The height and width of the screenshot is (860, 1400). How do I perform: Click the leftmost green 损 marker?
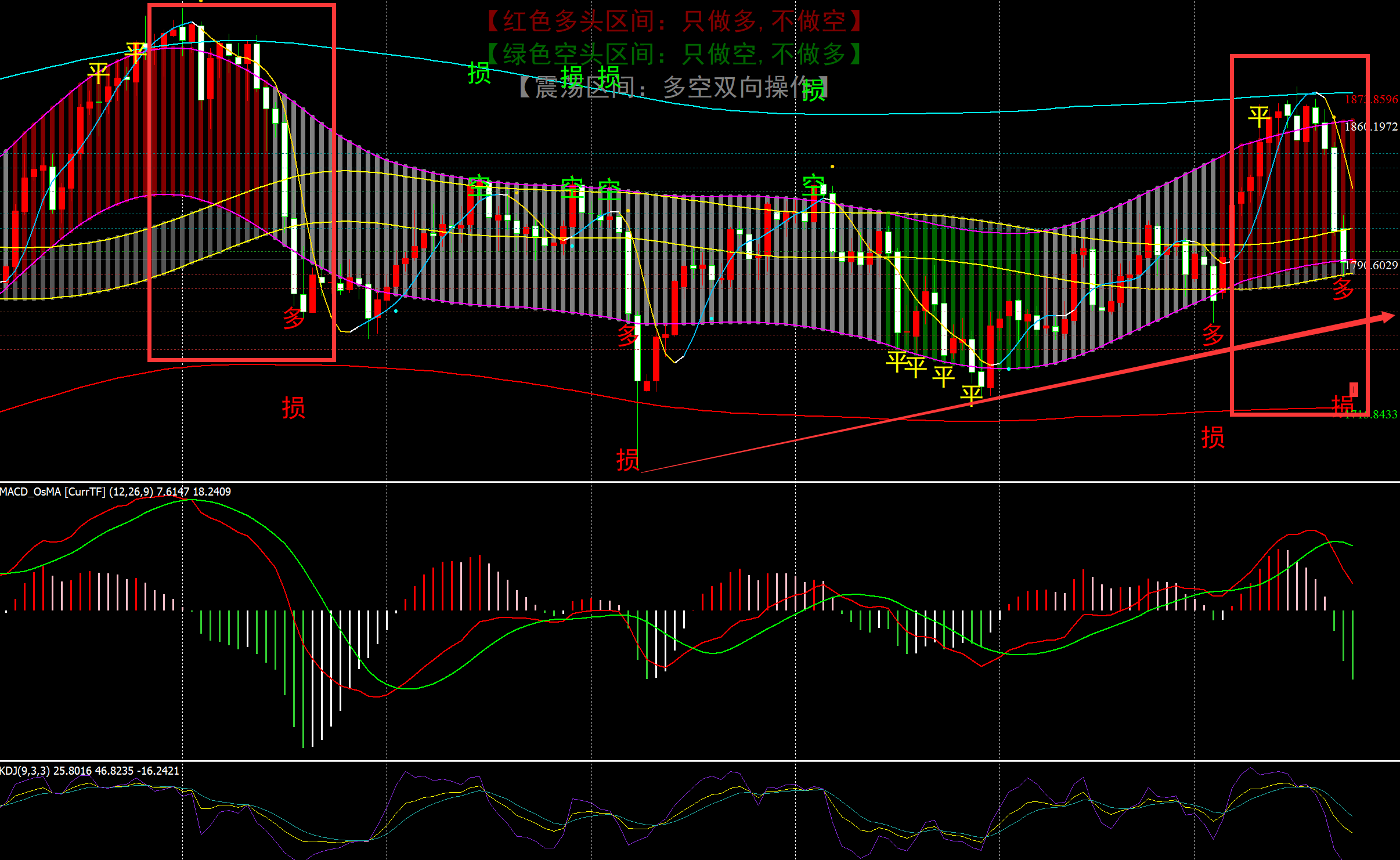479,74
